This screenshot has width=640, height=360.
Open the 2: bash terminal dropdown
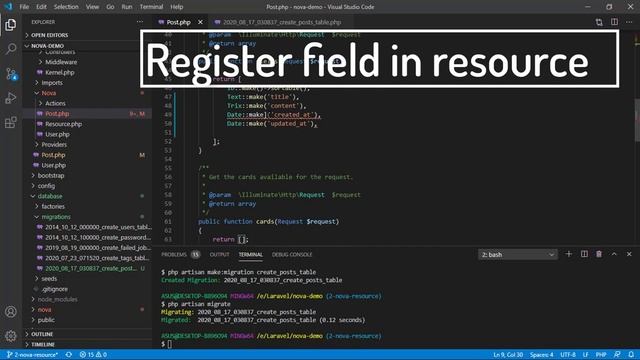518,254
